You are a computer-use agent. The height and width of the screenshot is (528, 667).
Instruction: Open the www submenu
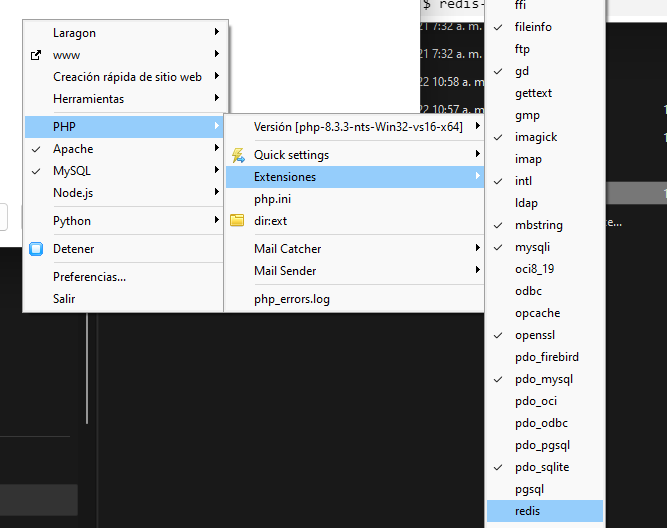point(124,55)
